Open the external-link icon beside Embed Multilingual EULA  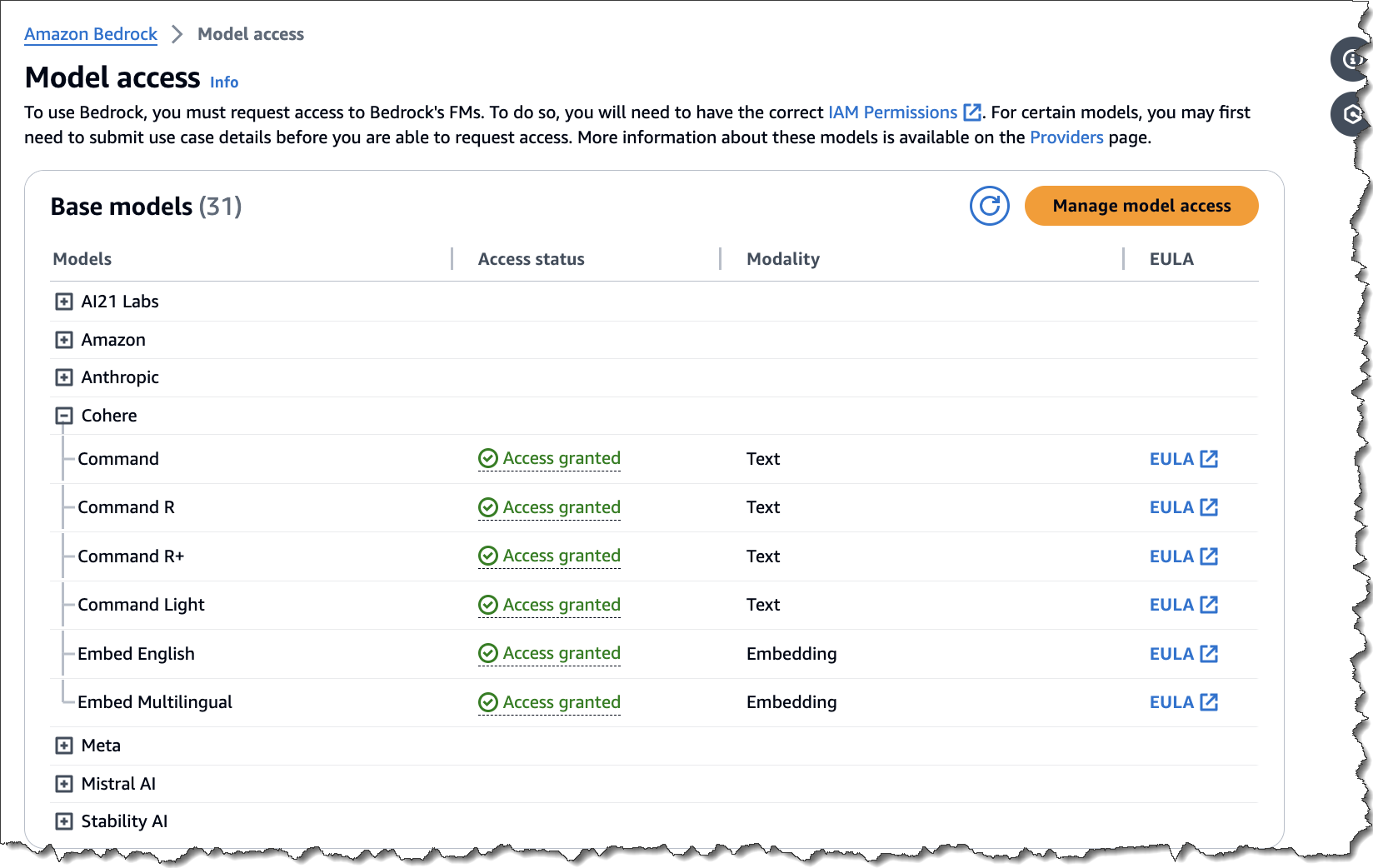[1209, 702]
